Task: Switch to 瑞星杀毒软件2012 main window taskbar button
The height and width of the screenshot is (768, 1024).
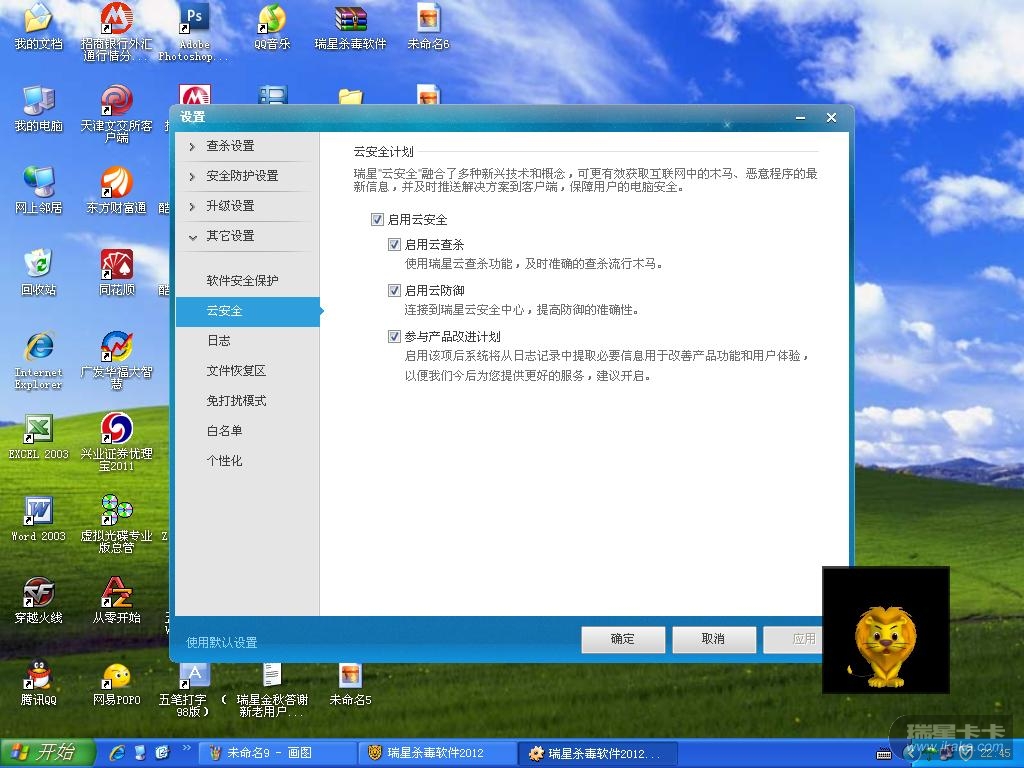Action: 437,753
